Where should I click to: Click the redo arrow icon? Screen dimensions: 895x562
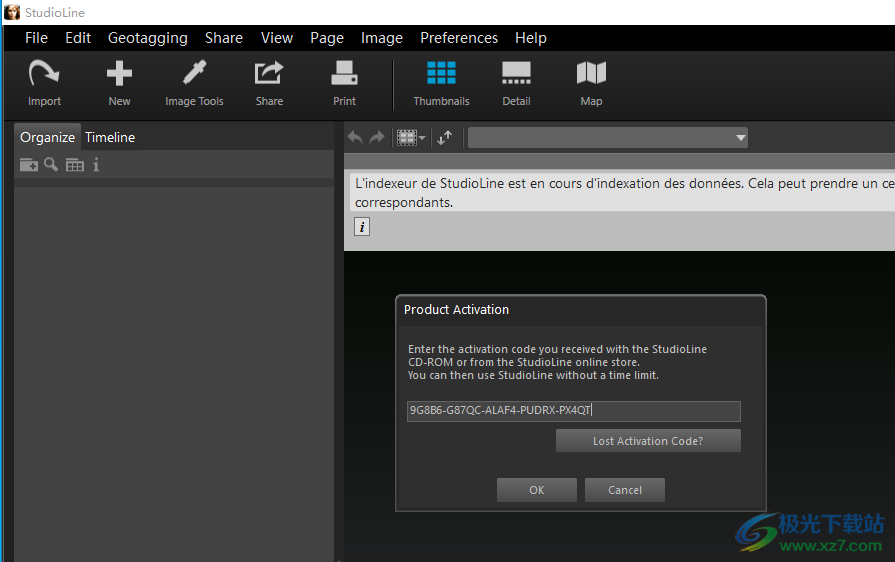(x=377, y=138)
